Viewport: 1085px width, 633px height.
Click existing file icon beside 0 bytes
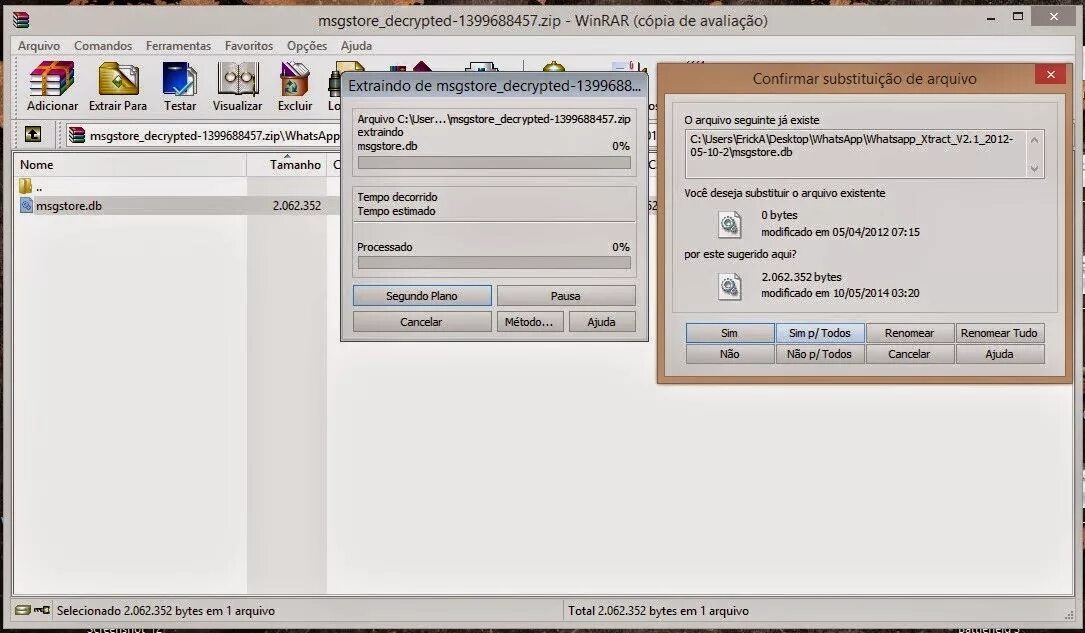(729, 224)
